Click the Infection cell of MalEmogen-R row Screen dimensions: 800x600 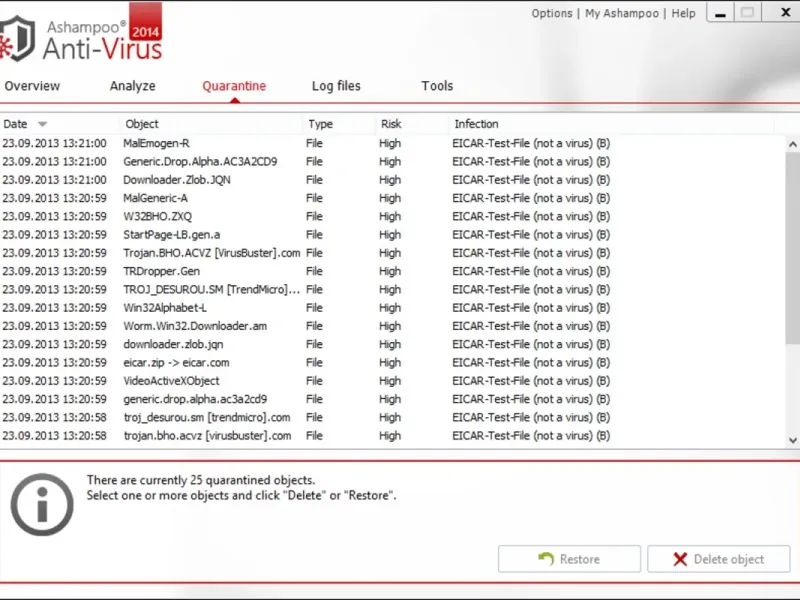(x=531, y=143)
